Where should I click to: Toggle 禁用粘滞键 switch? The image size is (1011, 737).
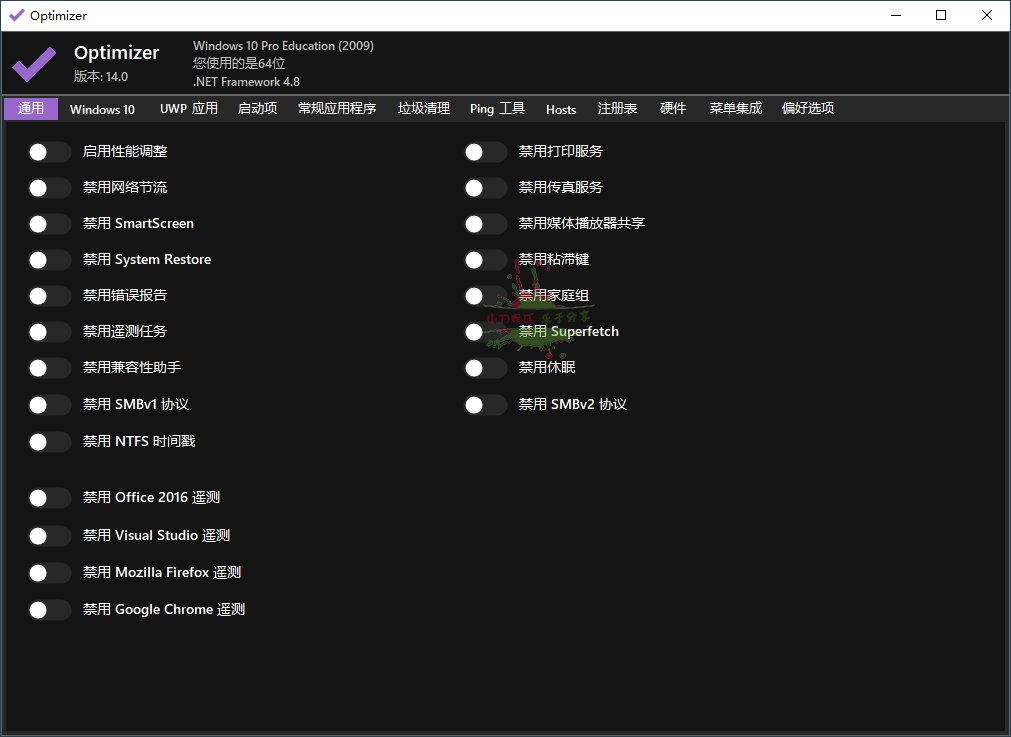coord(485,259)
